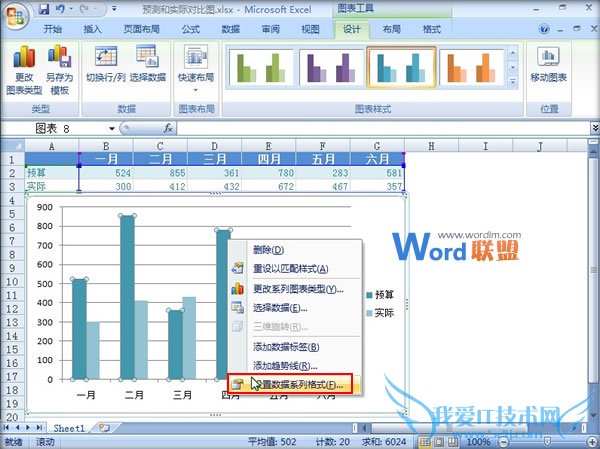Select the teal chart style thumbnail
The image size is (600, 449).
click(x=401, y=67)
